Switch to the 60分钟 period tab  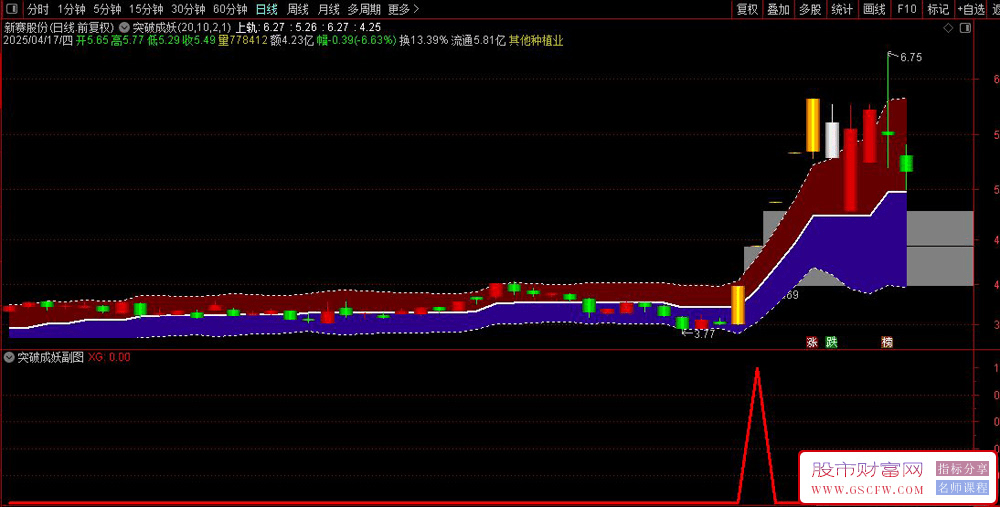click(x=230, y=9)
